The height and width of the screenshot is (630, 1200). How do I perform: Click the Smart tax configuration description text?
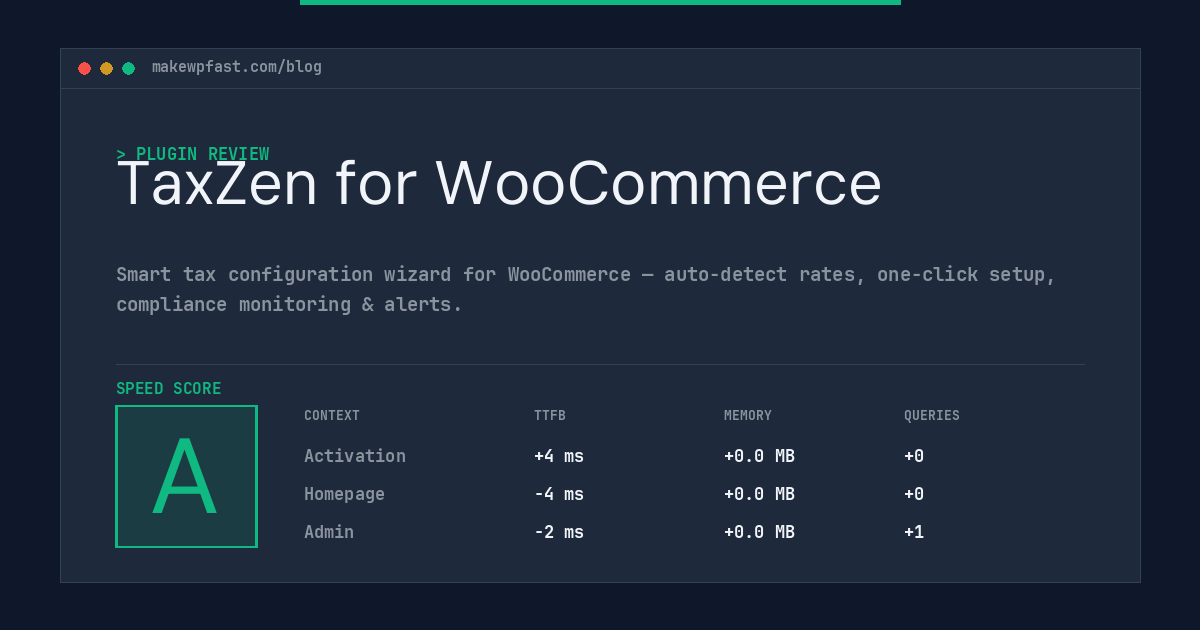click(x=586, y=289)
